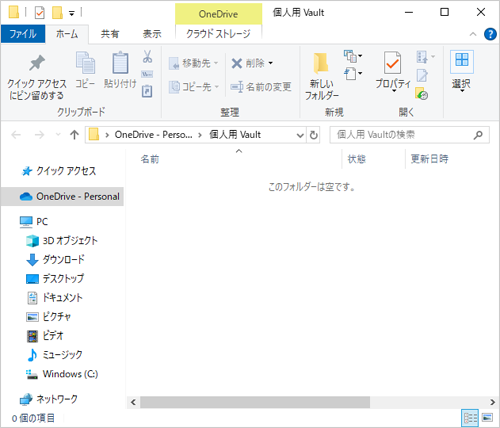Click the refresh icon beside address bar
The image size is (500, 428).
pos(313,135)
